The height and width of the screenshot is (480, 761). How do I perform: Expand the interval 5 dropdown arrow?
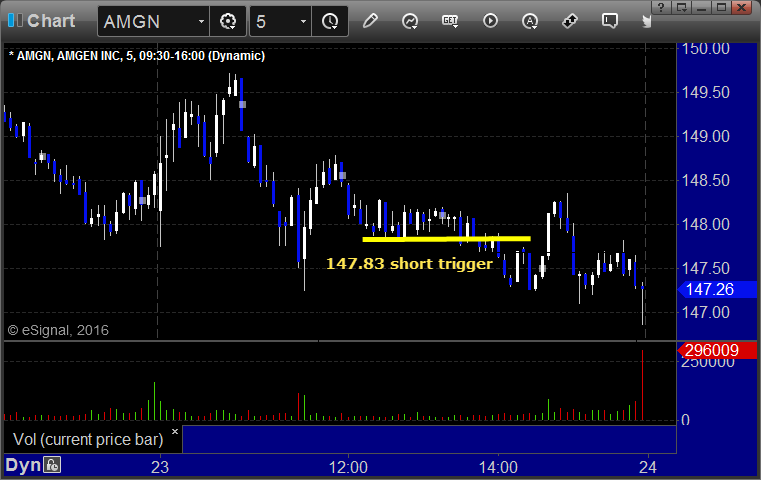[x=303, y=21]
